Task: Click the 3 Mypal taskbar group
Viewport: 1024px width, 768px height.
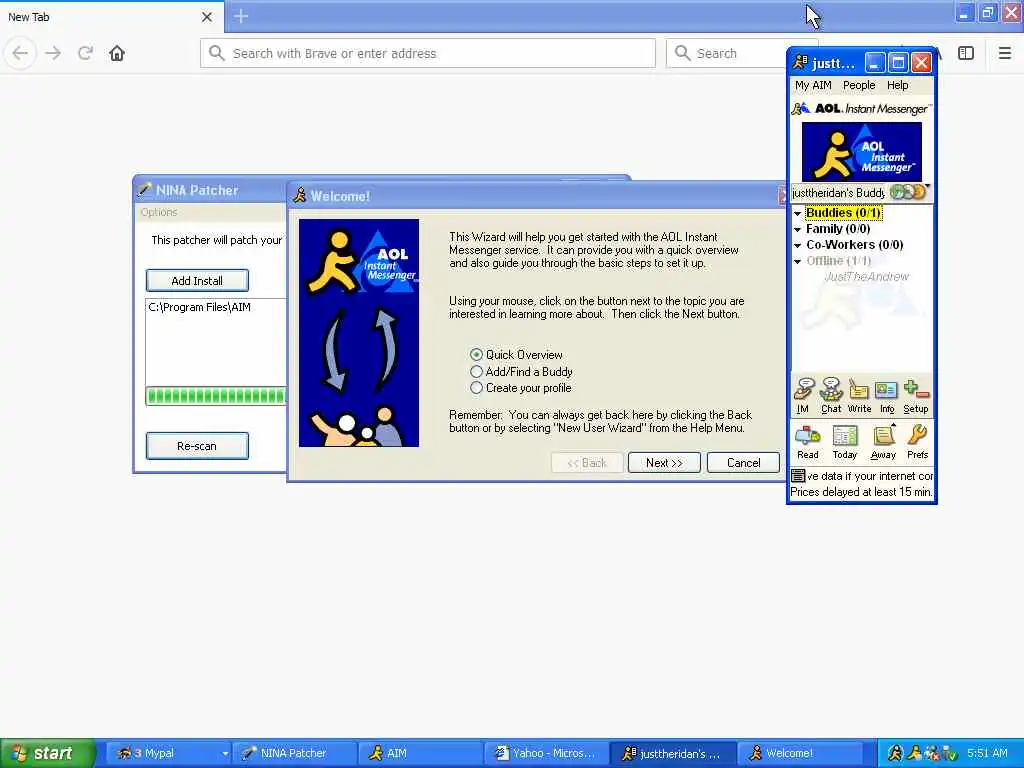Action: 168,753
